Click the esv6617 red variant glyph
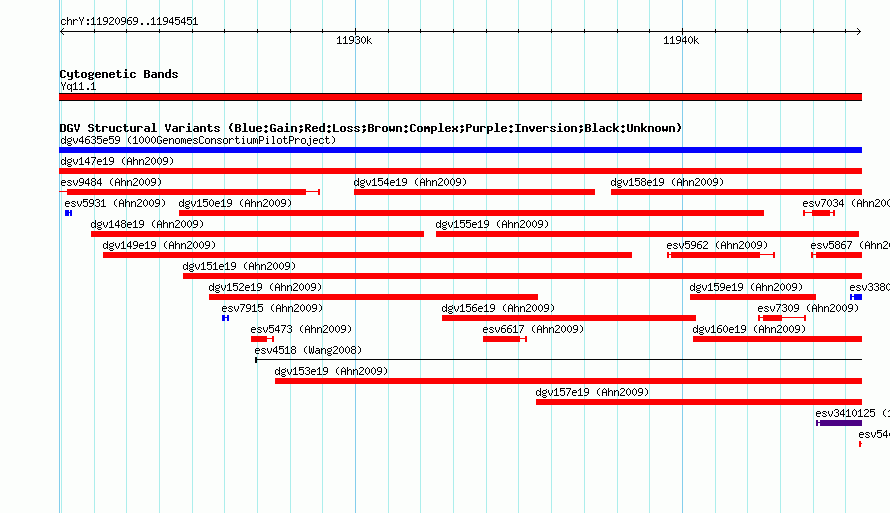This screenshot has height=513, width=890. tap(505, 339)
